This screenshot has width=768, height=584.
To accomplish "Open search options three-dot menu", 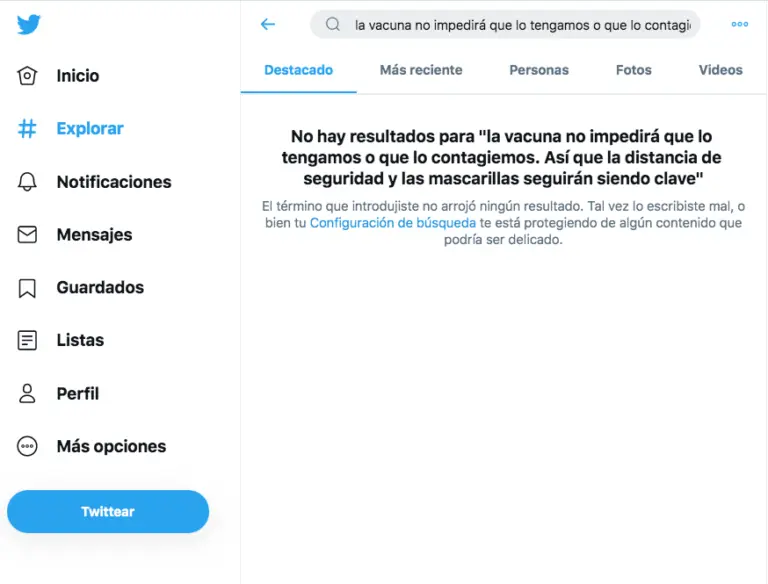I will (740, 24).
